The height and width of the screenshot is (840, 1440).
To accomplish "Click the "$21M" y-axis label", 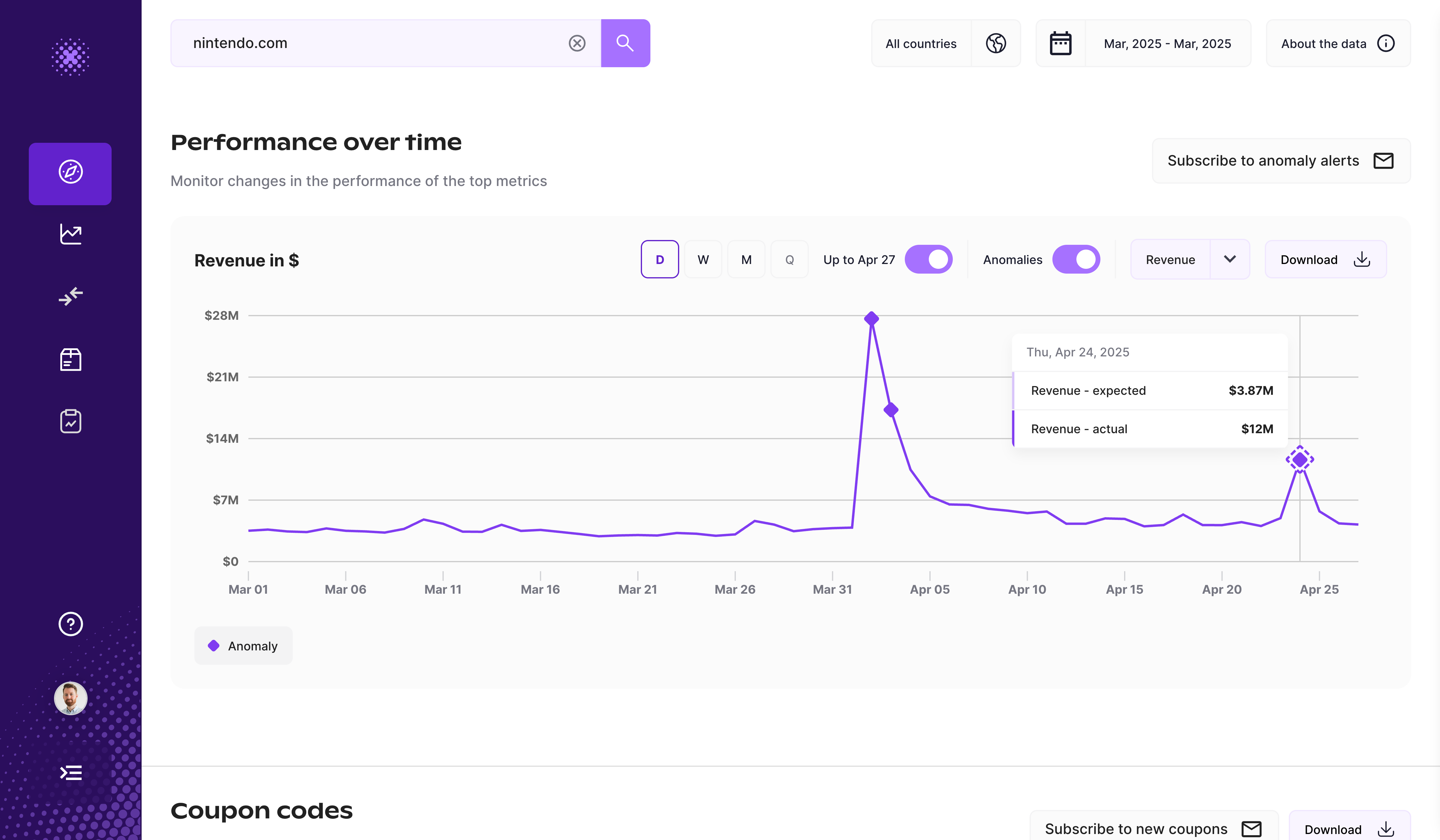I will pos(222,377).
